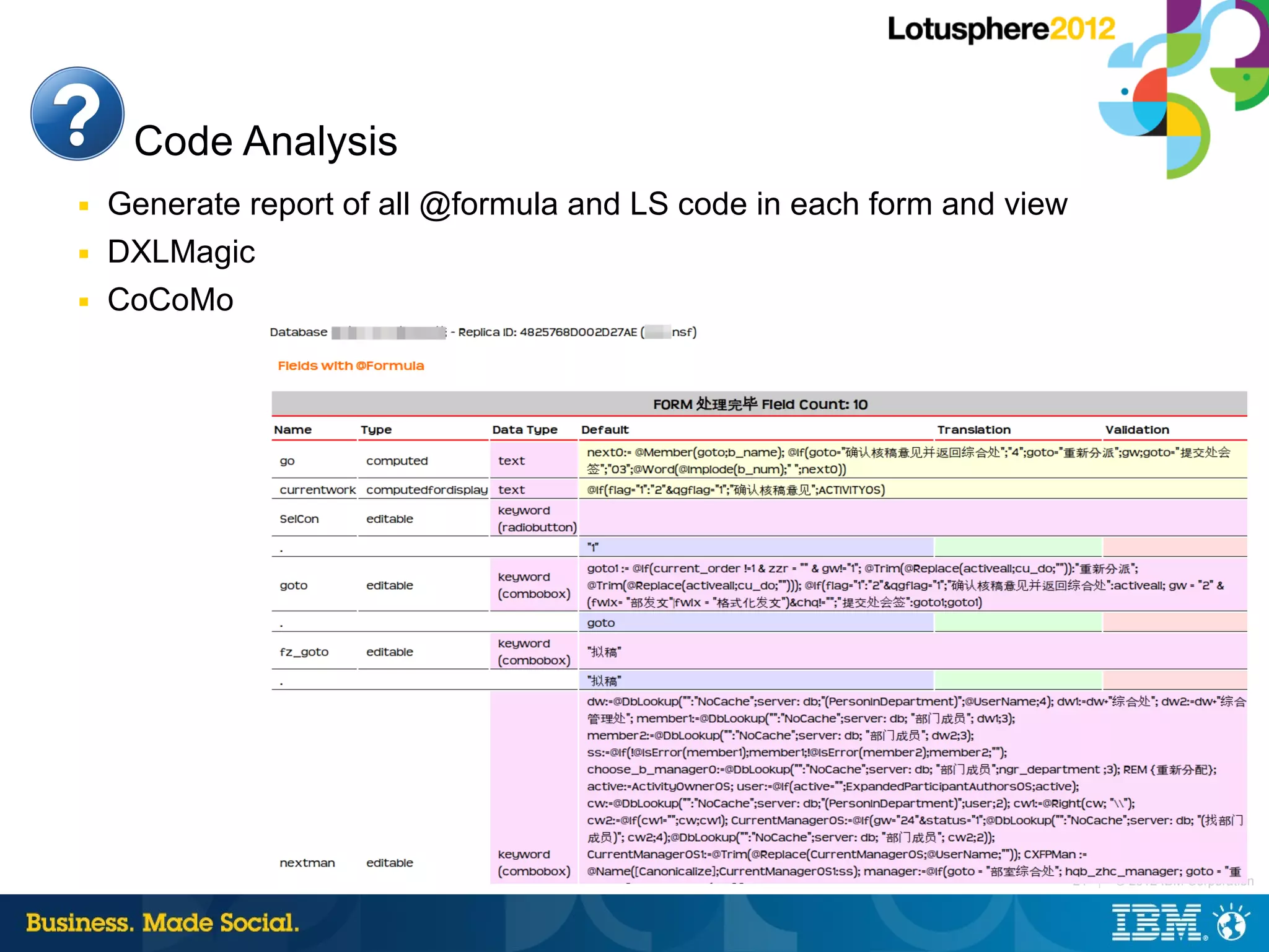Click the FORM Field Count: 10 header bar

pyautogui.click(x=759, y=404)
